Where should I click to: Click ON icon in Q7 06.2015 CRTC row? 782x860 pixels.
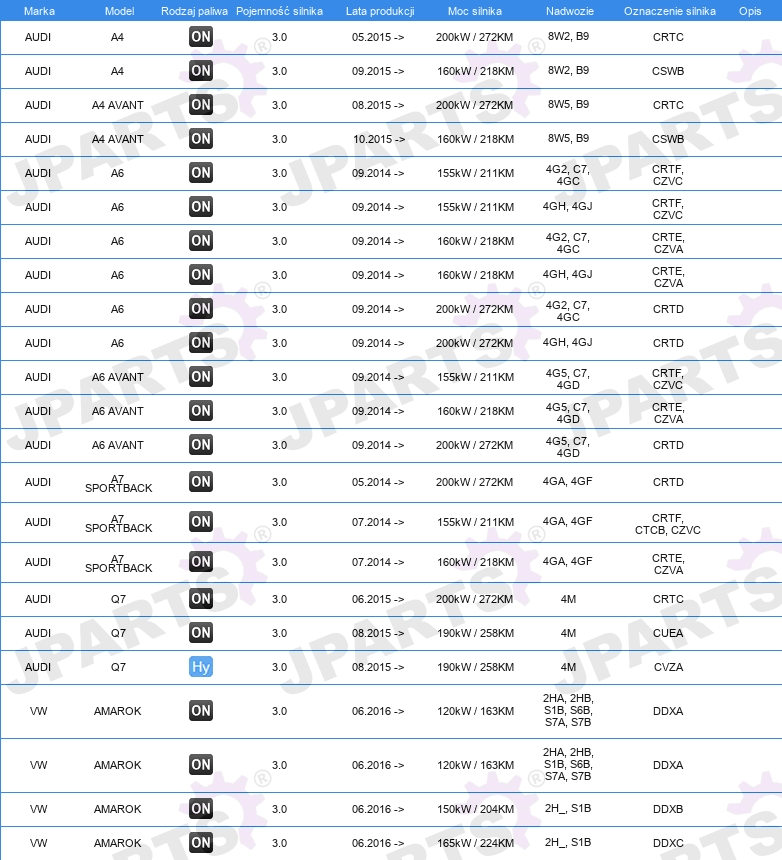coord(201,599)
